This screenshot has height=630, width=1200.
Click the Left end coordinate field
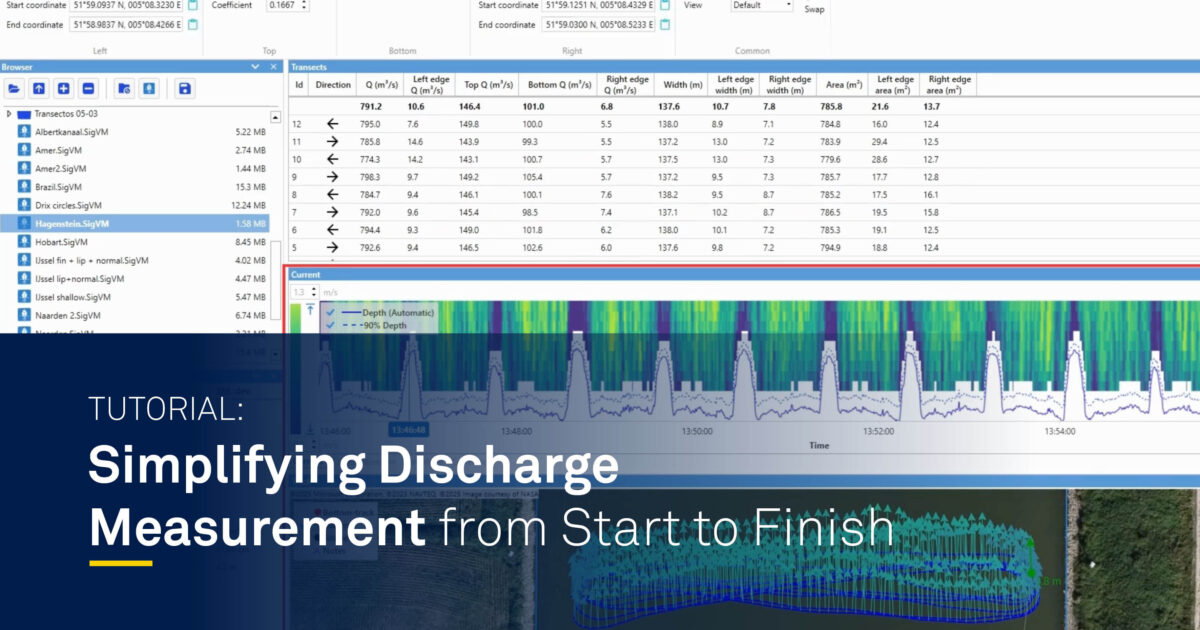pyautogui.click(x=127, y=24)
